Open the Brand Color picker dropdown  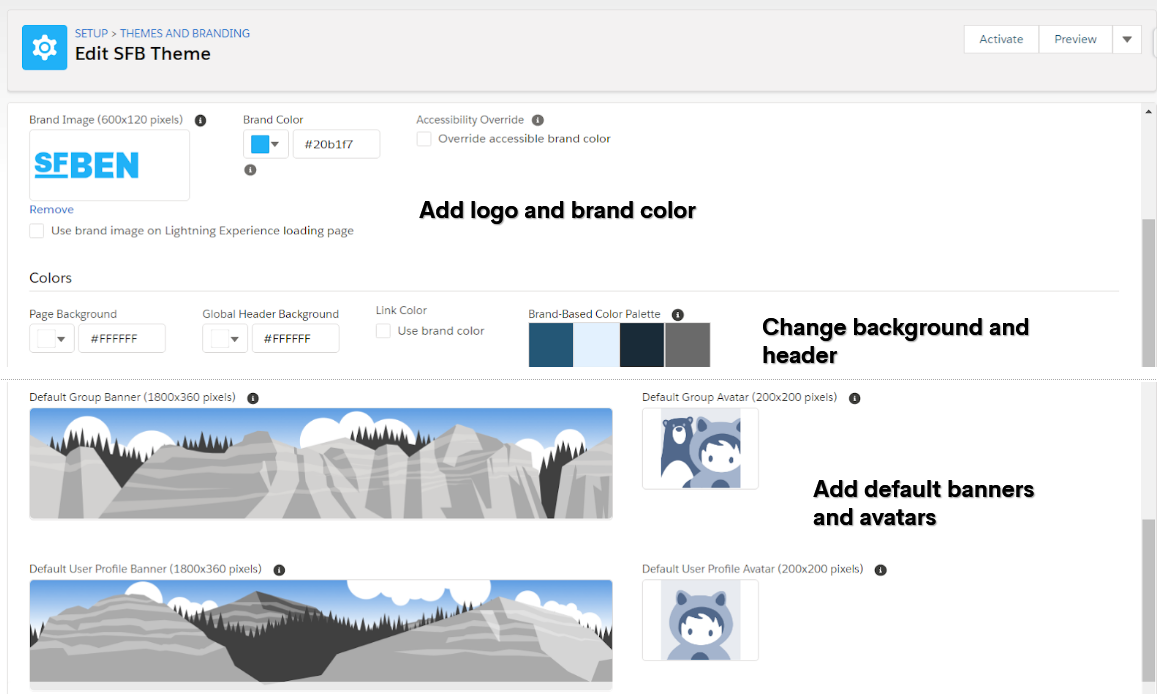266,144
